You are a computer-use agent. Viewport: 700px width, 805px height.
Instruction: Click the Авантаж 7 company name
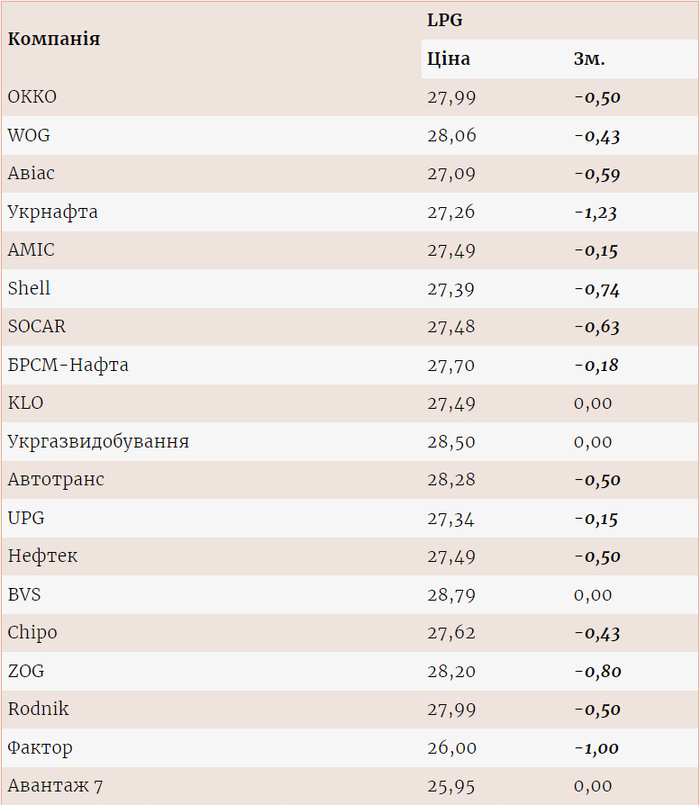click(x=55, y=786)
